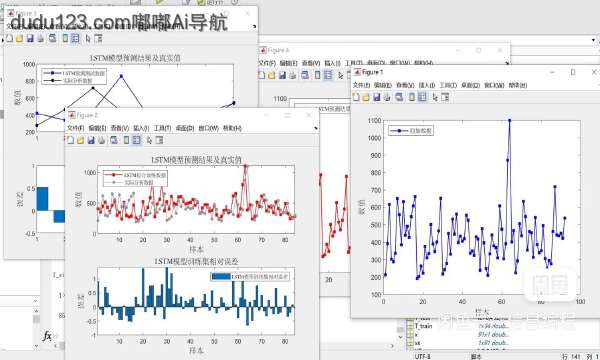Click Save icon in Figure 1 toolbar
This screenshot has width=600, height=360.
(377, 97)
